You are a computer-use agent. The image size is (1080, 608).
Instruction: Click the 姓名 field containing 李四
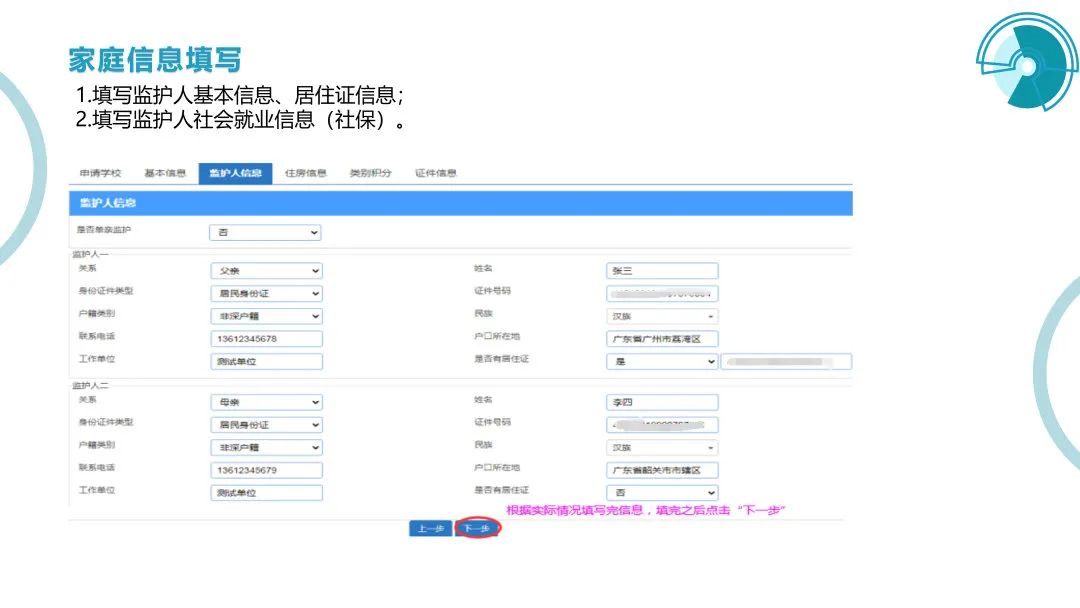tap(662, 402)
